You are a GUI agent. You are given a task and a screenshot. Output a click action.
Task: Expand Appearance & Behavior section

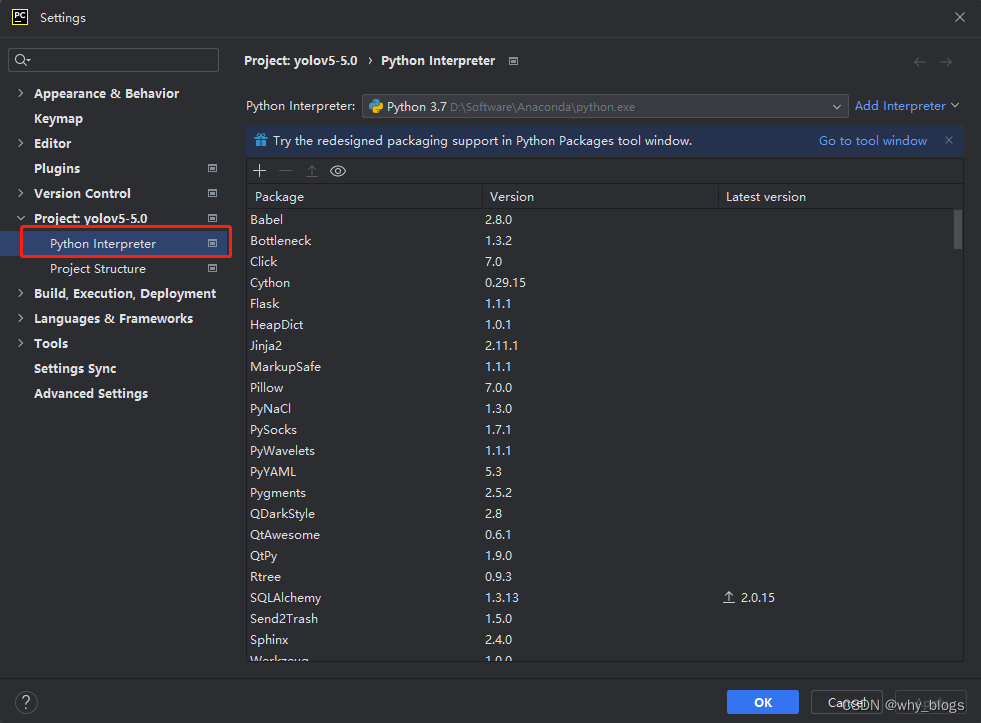click(21, 93)
